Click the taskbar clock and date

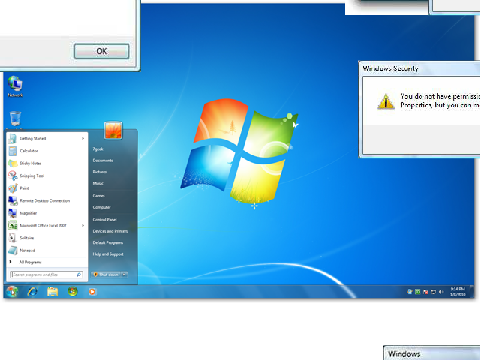458,292
